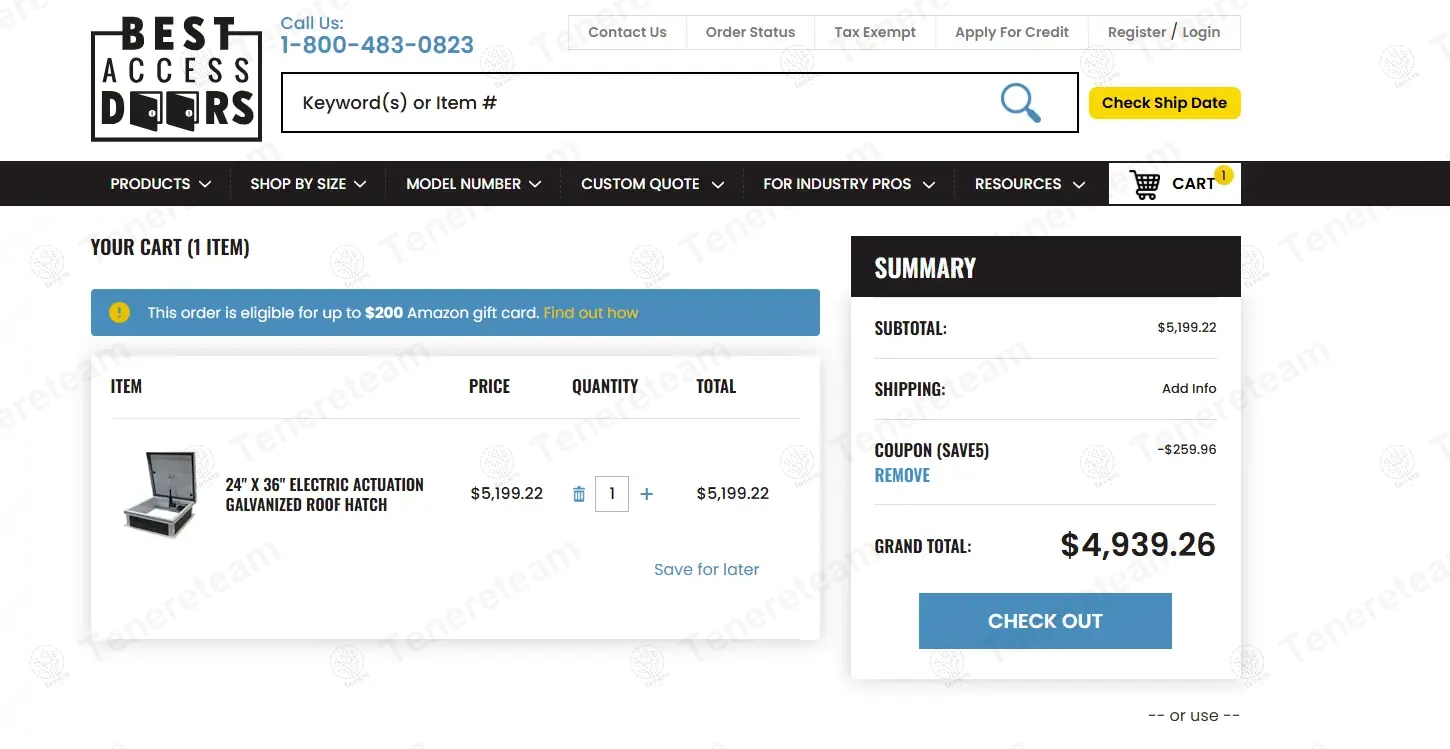Screen dimensions: 1450x749
Task: Click into the keyword search field
Action: pos(640,103)
